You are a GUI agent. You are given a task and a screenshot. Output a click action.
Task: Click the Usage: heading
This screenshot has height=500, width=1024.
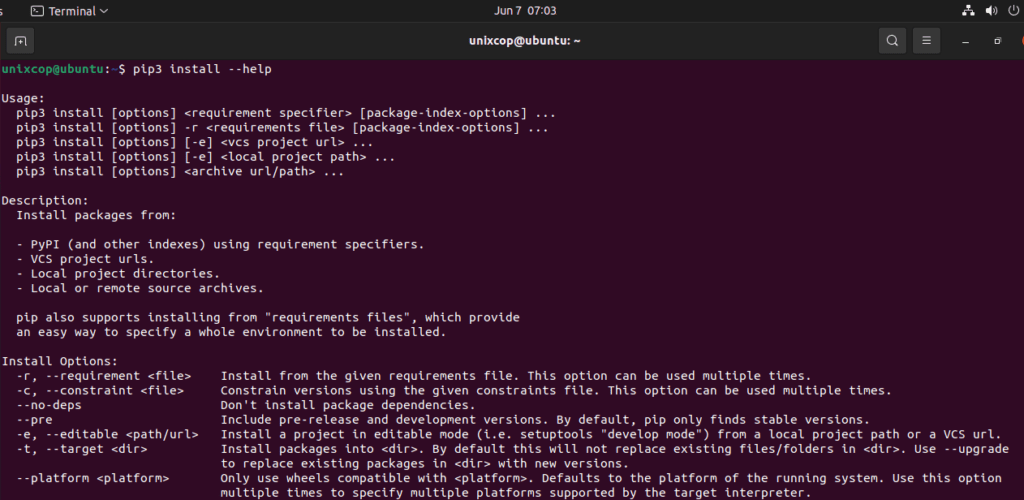tap(24, 99)
